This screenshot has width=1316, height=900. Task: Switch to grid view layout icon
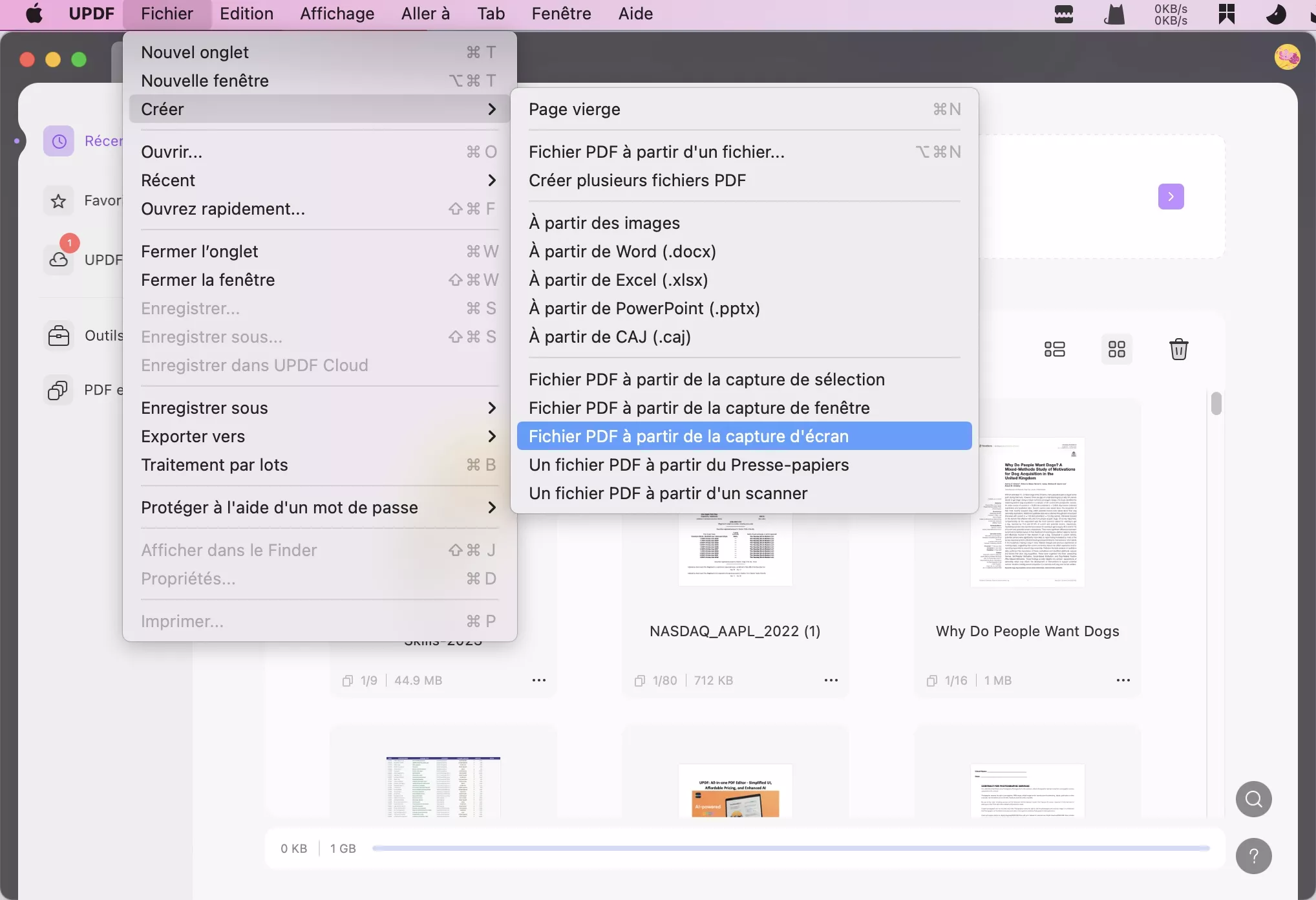[1116, 350]
